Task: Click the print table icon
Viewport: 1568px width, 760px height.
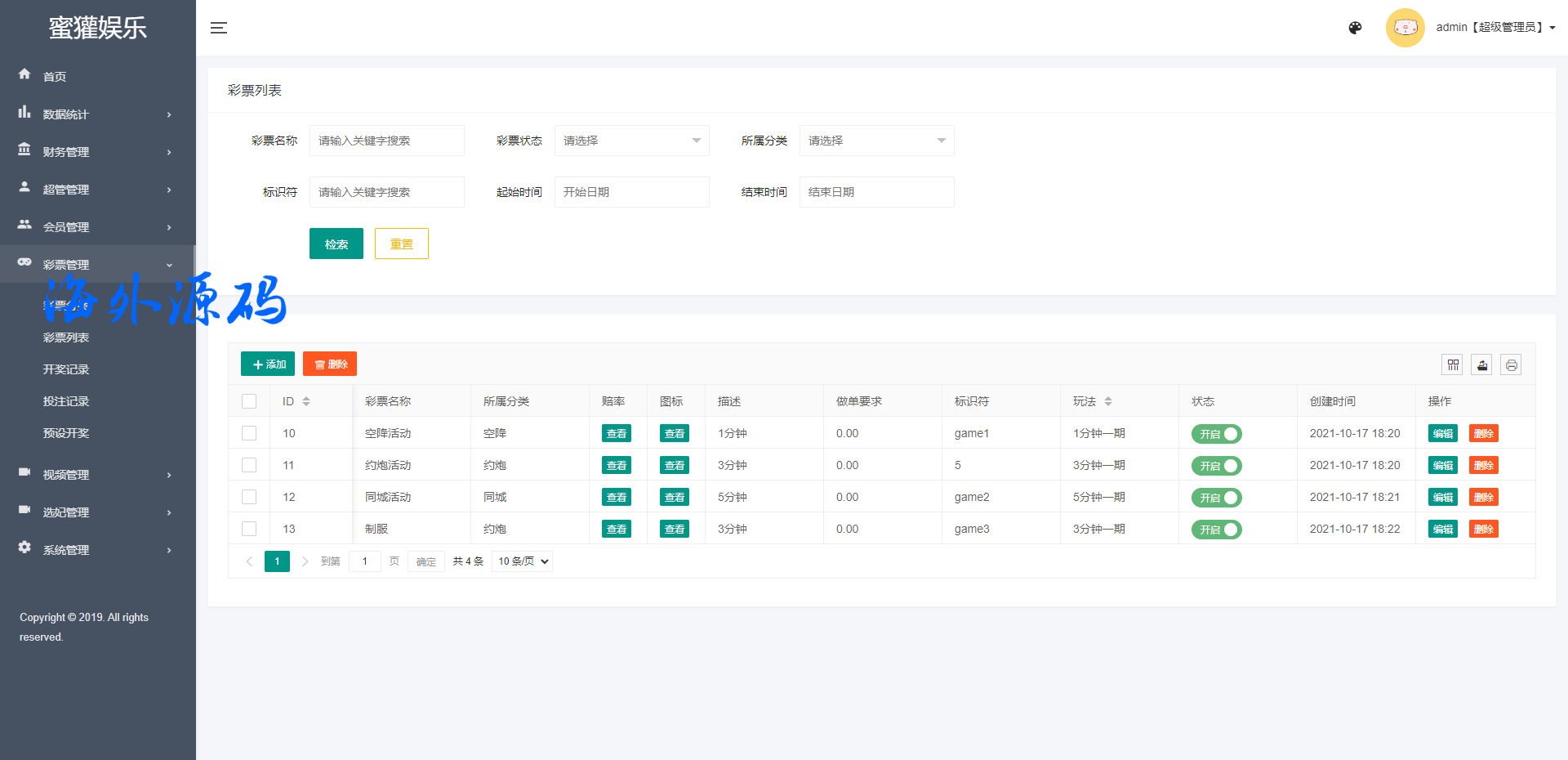Action: click(x=1511, y=365)
